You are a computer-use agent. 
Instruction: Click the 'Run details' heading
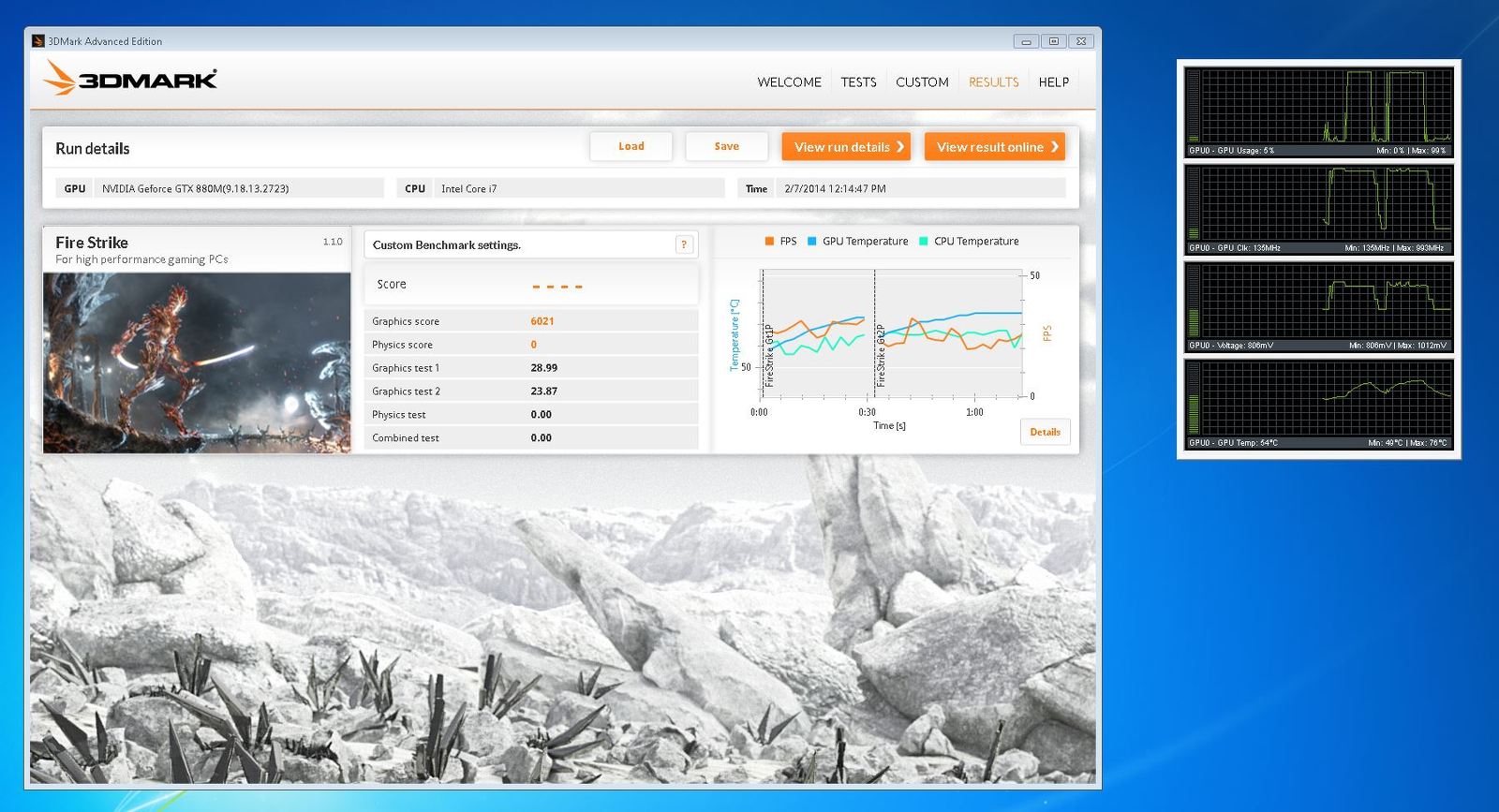click(x=92, y=148)
